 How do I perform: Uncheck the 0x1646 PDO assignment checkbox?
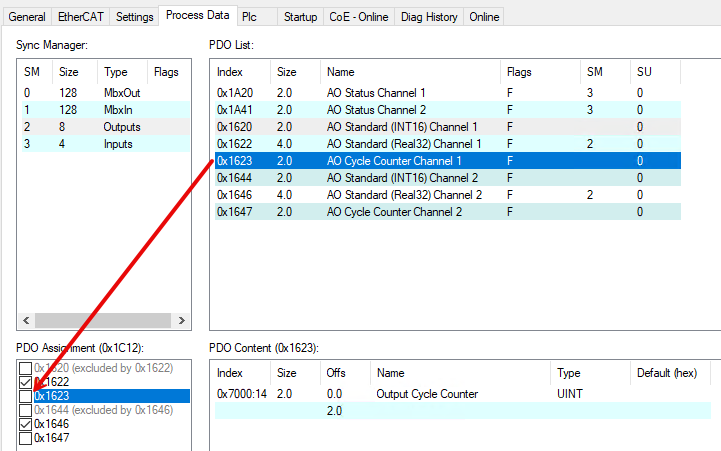[x=25, y=424]
